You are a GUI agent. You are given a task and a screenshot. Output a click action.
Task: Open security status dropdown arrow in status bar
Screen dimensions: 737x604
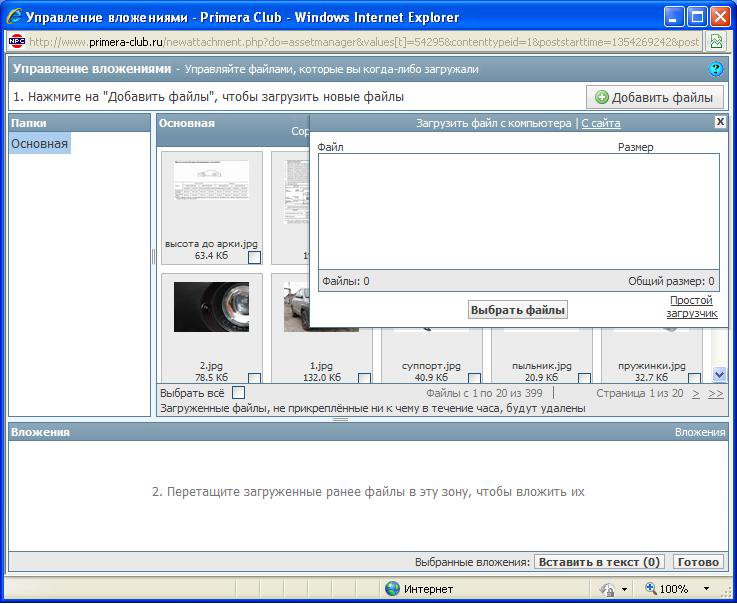(x=624, y=589)
